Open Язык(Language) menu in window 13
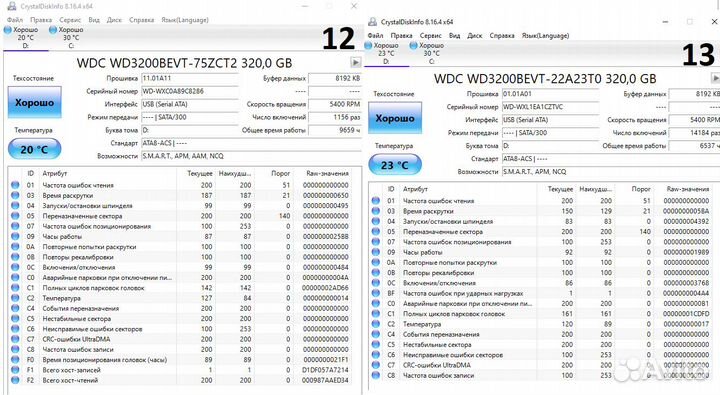Image resolution: width=720 pixels, height=395 pixels. click(x=545, y=36)
